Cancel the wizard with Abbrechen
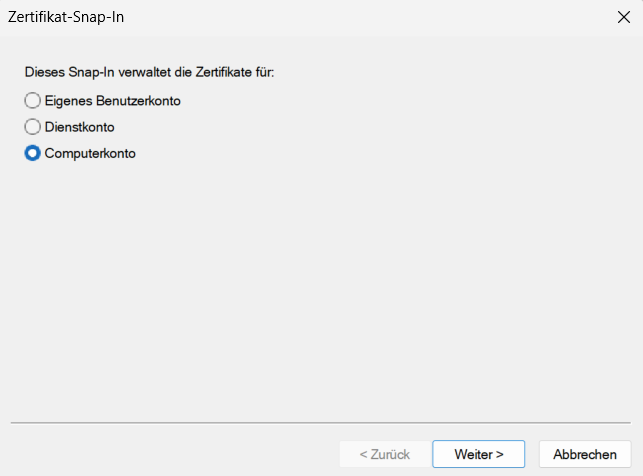Image resolution: width=643 pixels, height=476 pixels. (x=585, y=454)
